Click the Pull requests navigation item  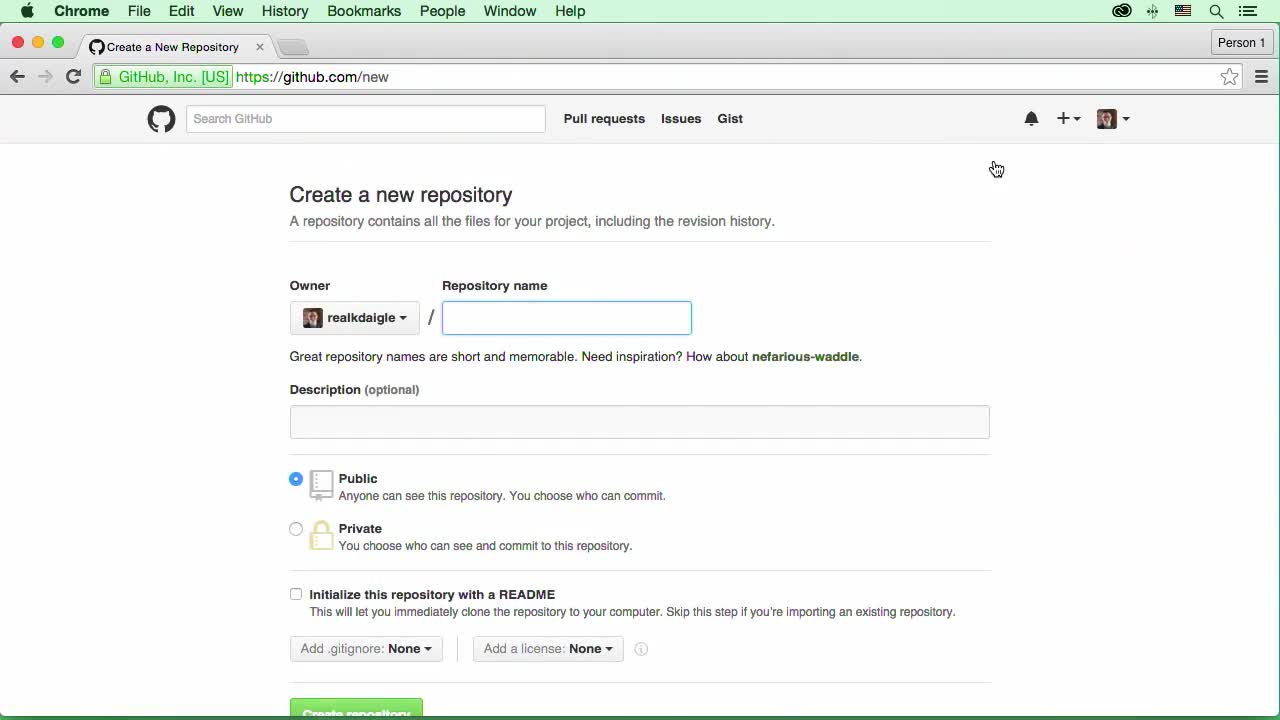[x=604, y=119]
